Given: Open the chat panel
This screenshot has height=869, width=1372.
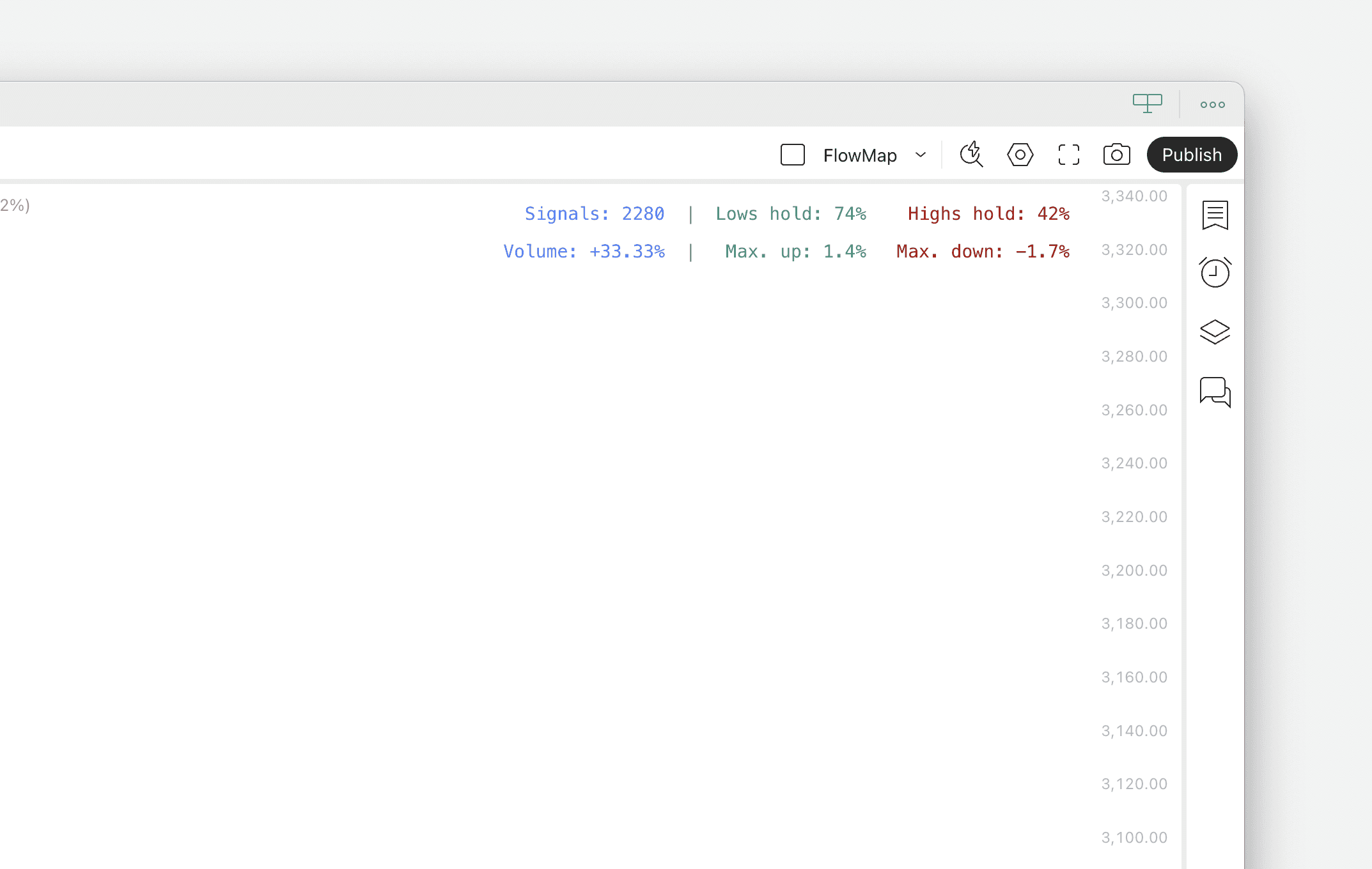Looking at the screenshot, I should pyautogui.click(x=1215, y=392).
